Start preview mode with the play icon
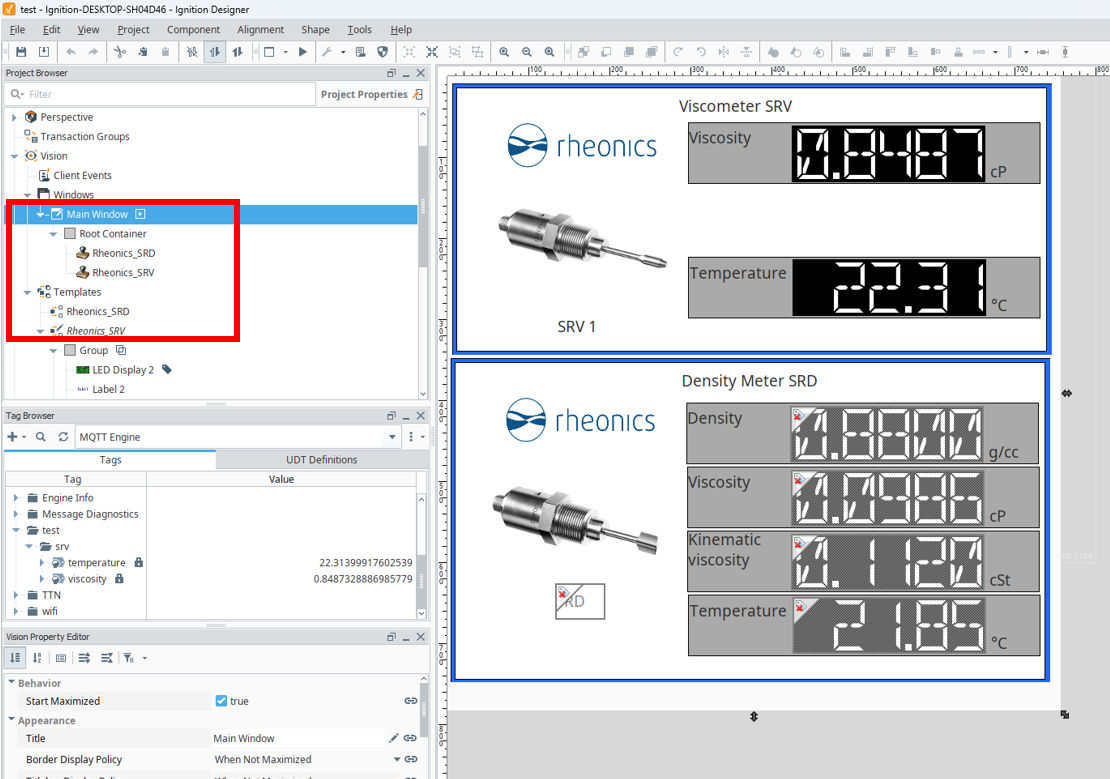 [303, 52]
